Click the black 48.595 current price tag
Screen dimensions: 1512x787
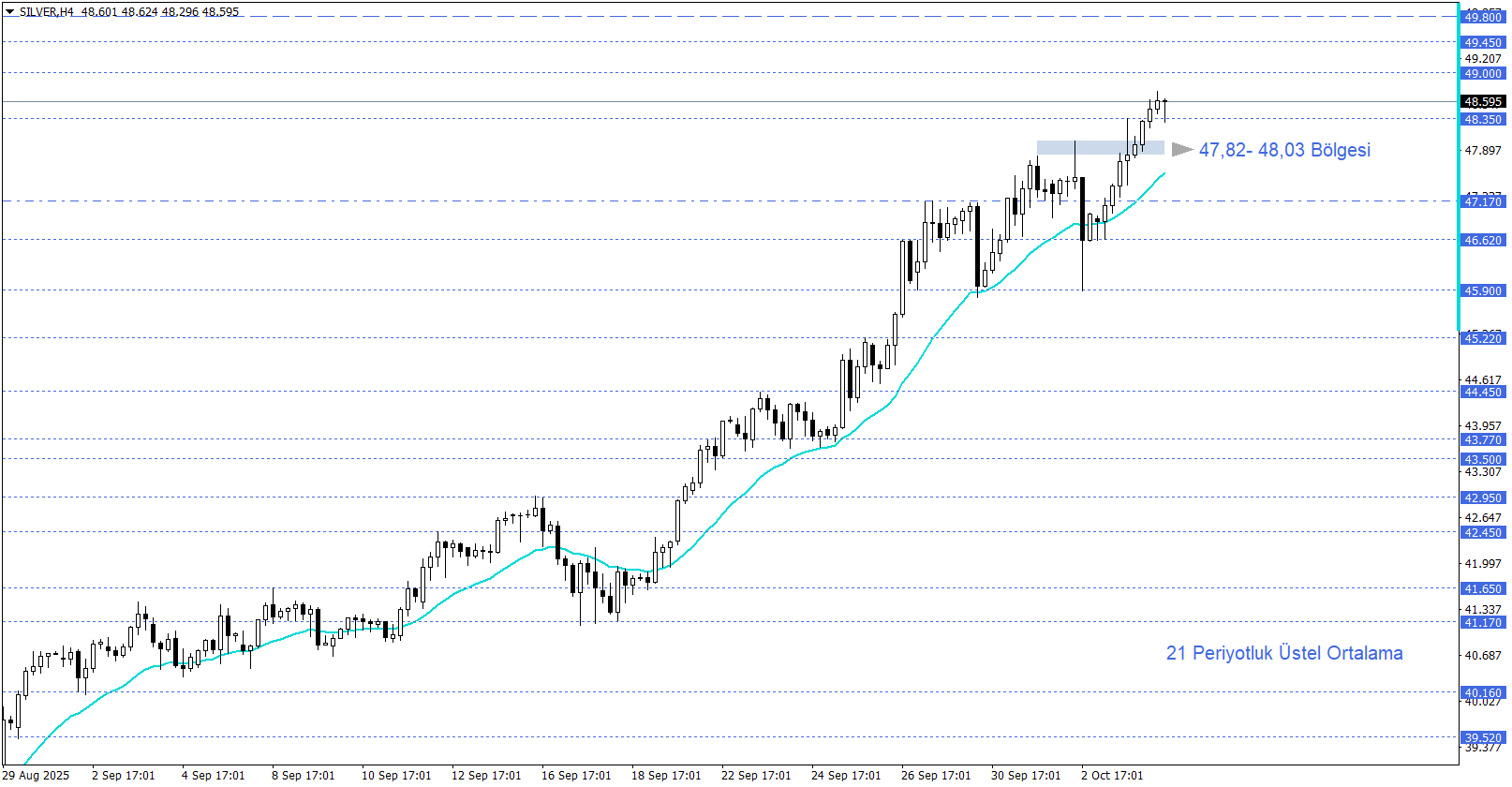(x=1482, y=101)
